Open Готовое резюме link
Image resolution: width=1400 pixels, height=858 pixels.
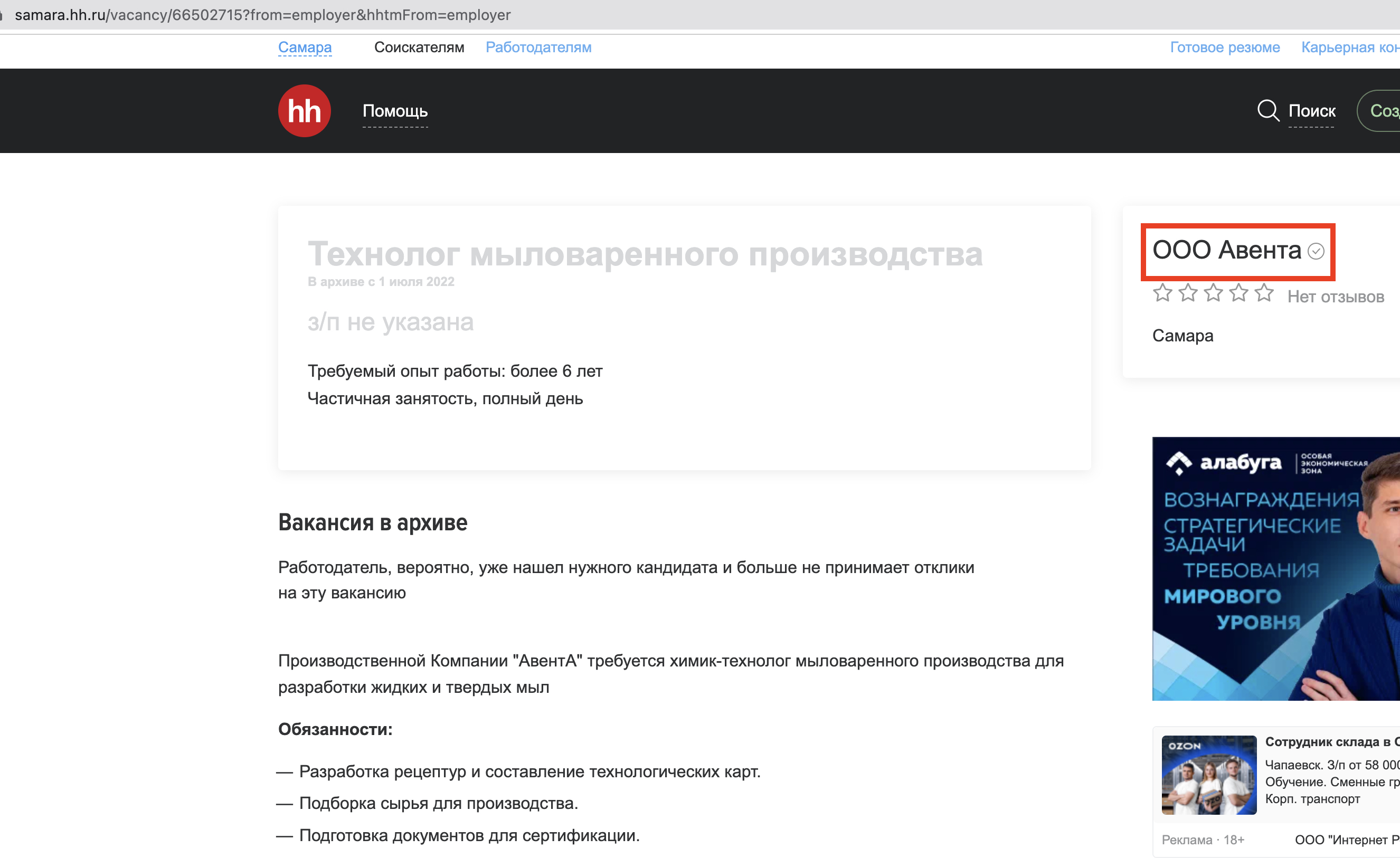click(1224, 47)
